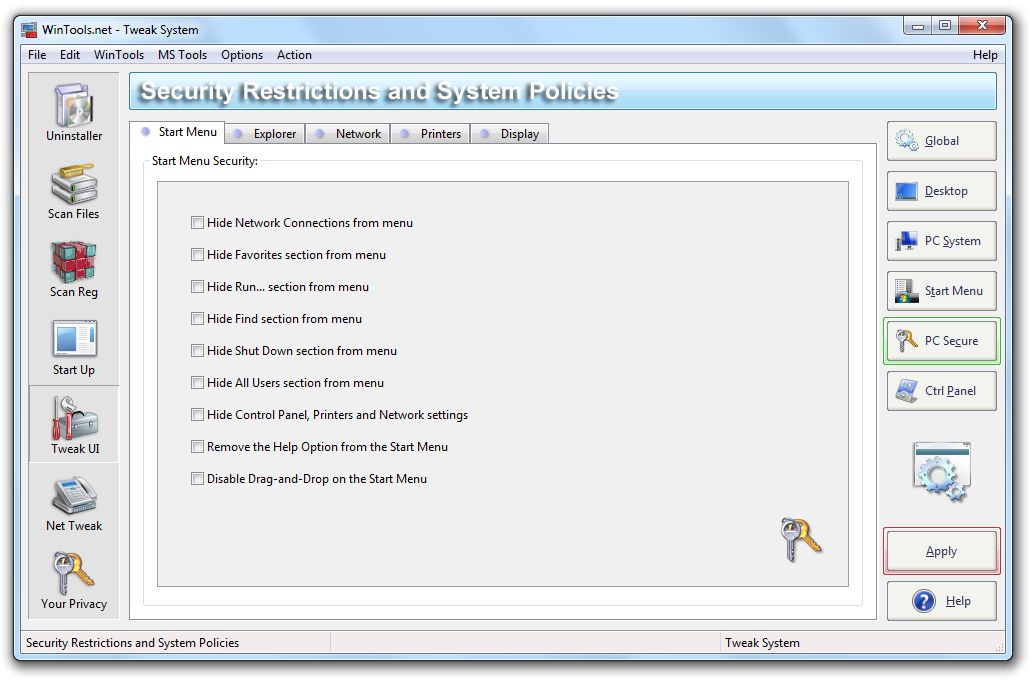Click the Security Restrictions and System Policies heading banner
The image size is (1032, 681).
pos(563,91)
